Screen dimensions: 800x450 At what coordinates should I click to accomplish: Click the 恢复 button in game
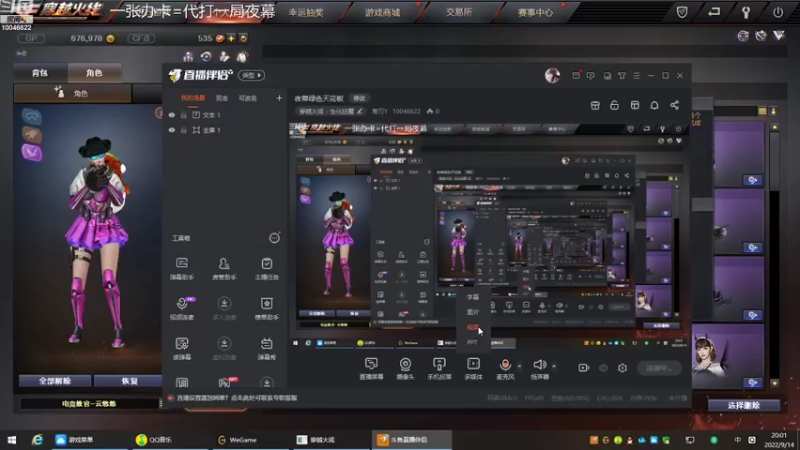129,381
